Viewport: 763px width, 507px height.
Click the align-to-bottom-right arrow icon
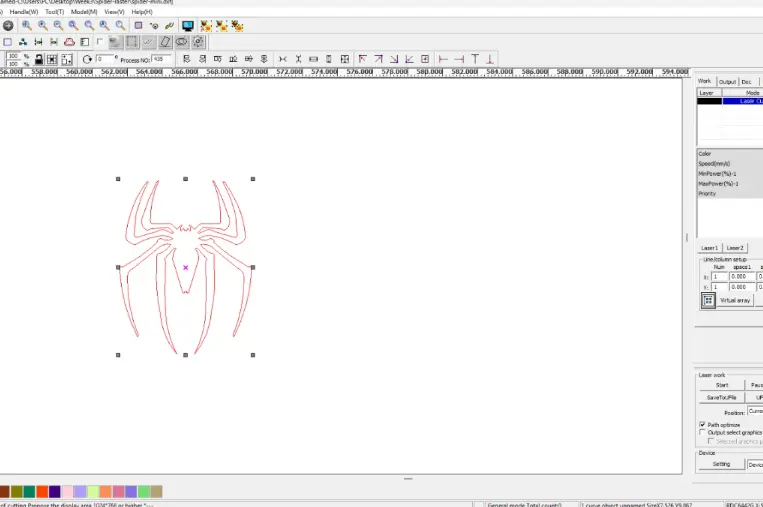point(394,59)
